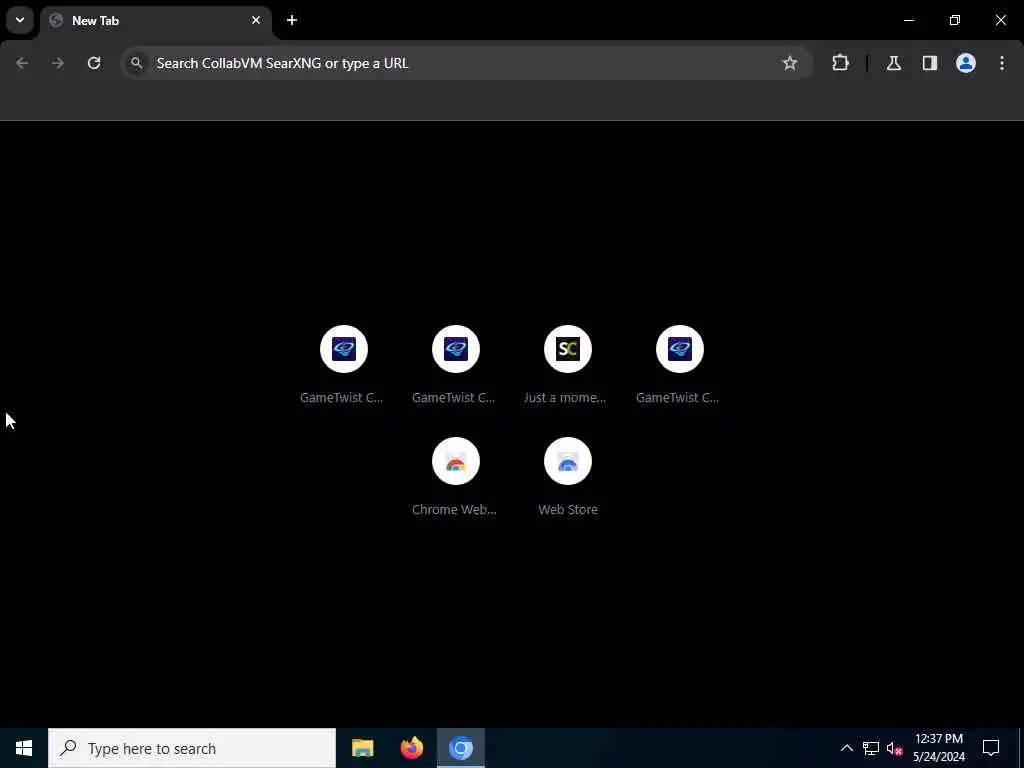Viewport: 1024px width, 768px height.
Task: Open the network status tray icon
Action: click(x=871, y=748)
